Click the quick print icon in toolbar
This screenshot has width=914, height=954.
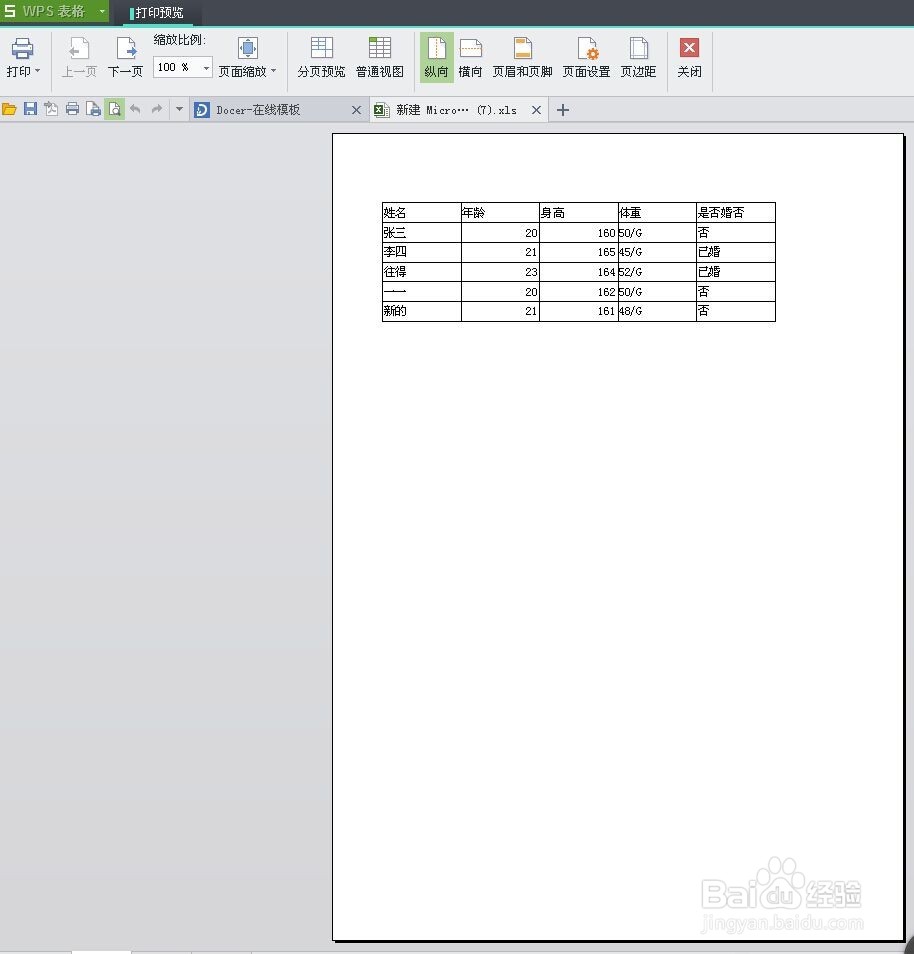(x=72, y=110)
